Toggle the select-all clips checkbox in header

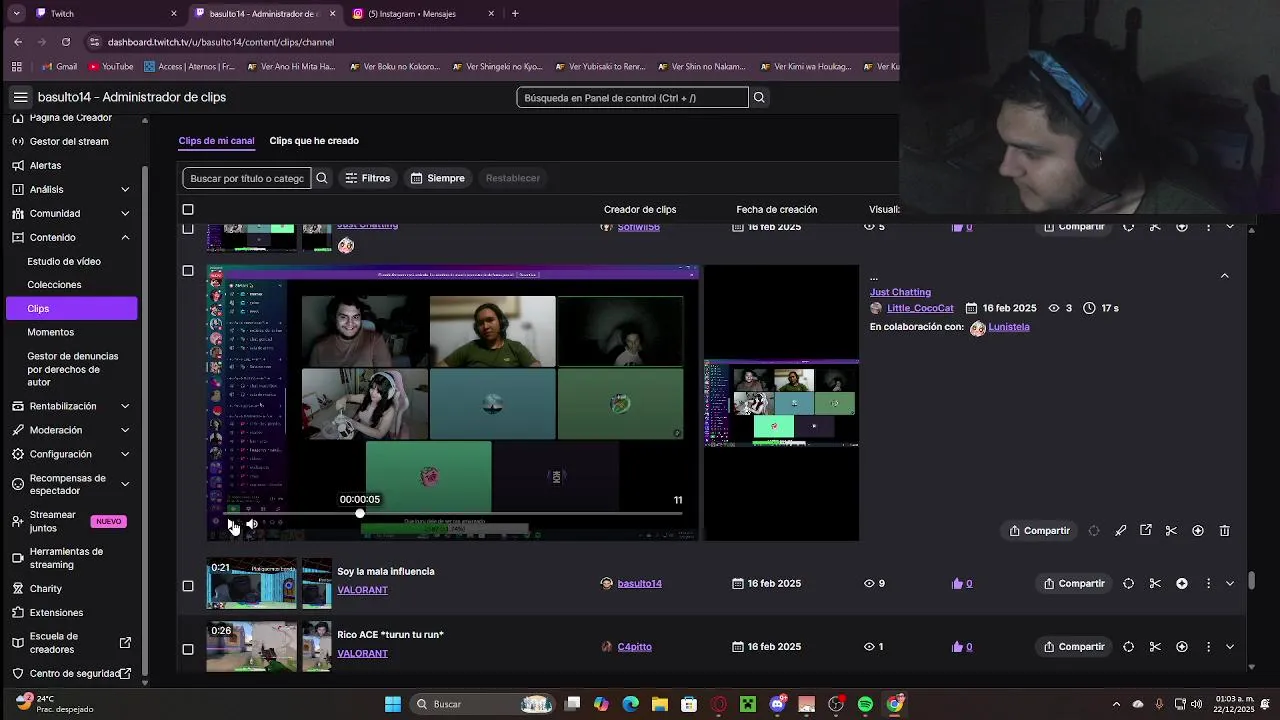(x=188, y=209)
